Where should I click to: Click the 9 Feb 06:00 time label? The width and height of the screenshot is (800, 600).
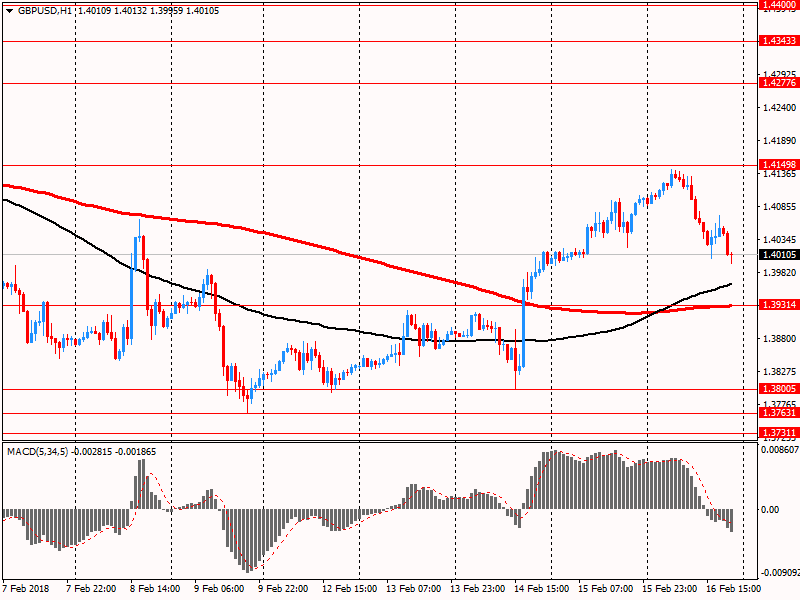pos(219,589)
